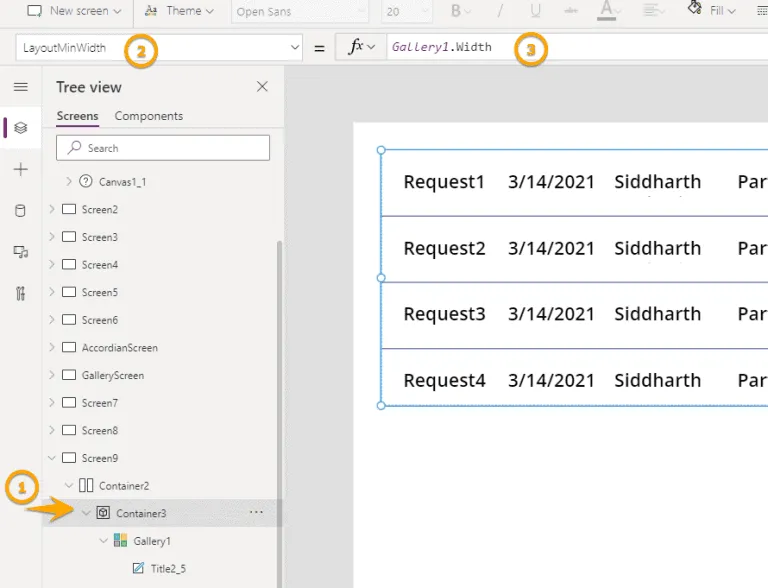768x588 pixels.
Task: Click the hamburger menu icon
Action: click(x=20, y=87)
